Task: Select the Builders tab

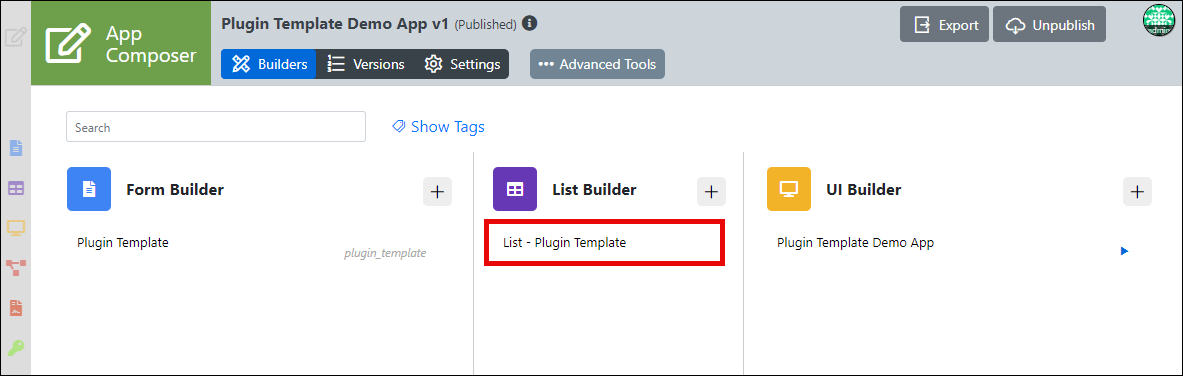Action: (269, 64)
